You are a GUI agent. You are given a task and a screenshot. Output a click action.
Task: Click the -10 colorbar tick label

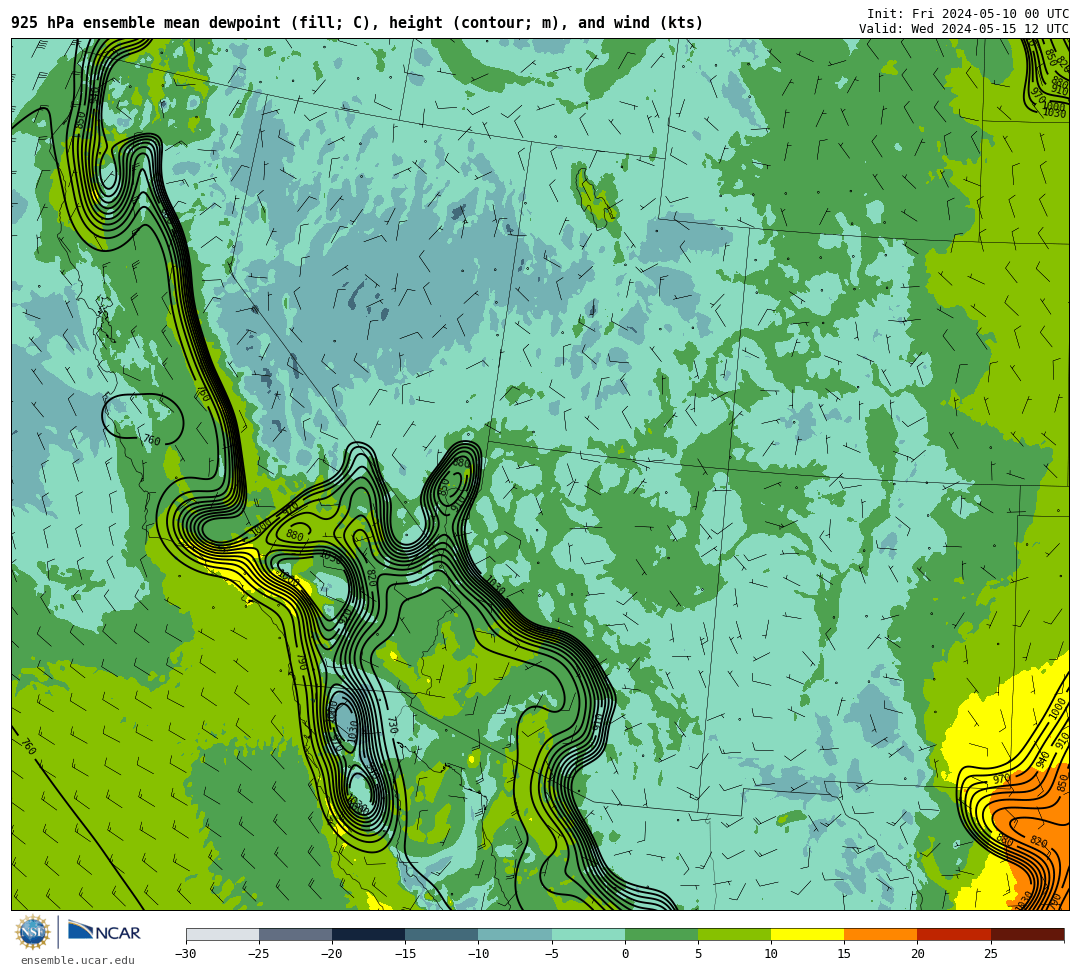478,954
